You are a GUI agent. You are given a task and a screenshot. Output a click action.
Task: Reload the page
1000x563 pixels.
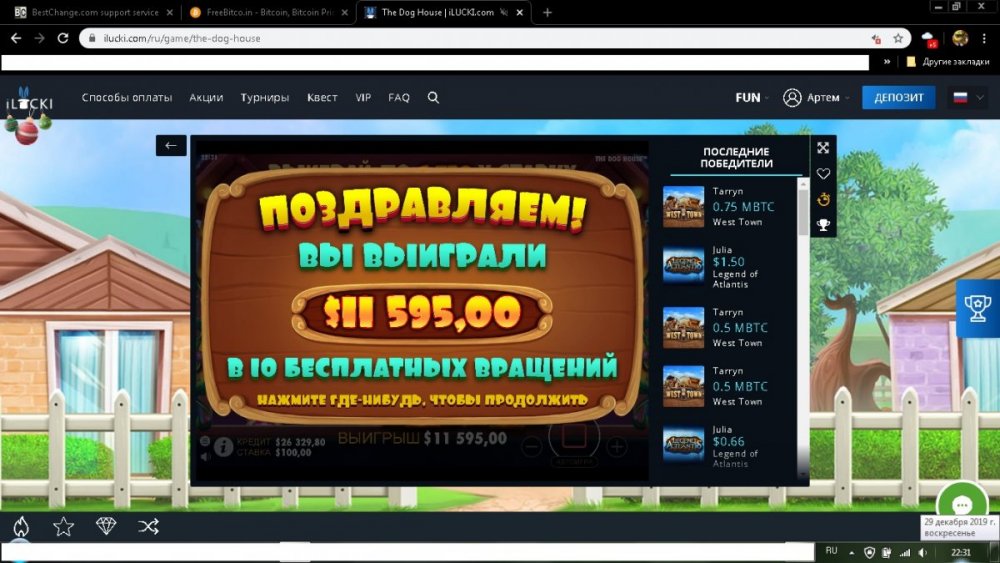pyautogui.click(x=62, y=38)
